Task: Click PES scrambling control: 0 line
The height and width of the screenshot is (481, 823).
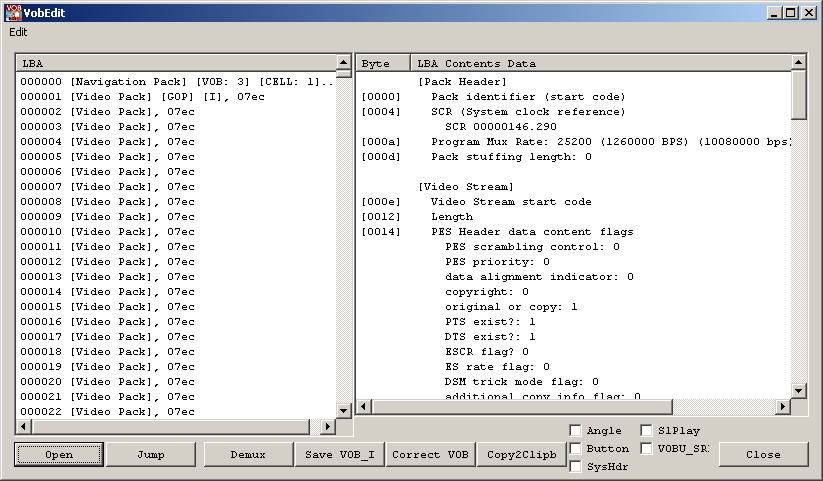Action: click(532, 247)
